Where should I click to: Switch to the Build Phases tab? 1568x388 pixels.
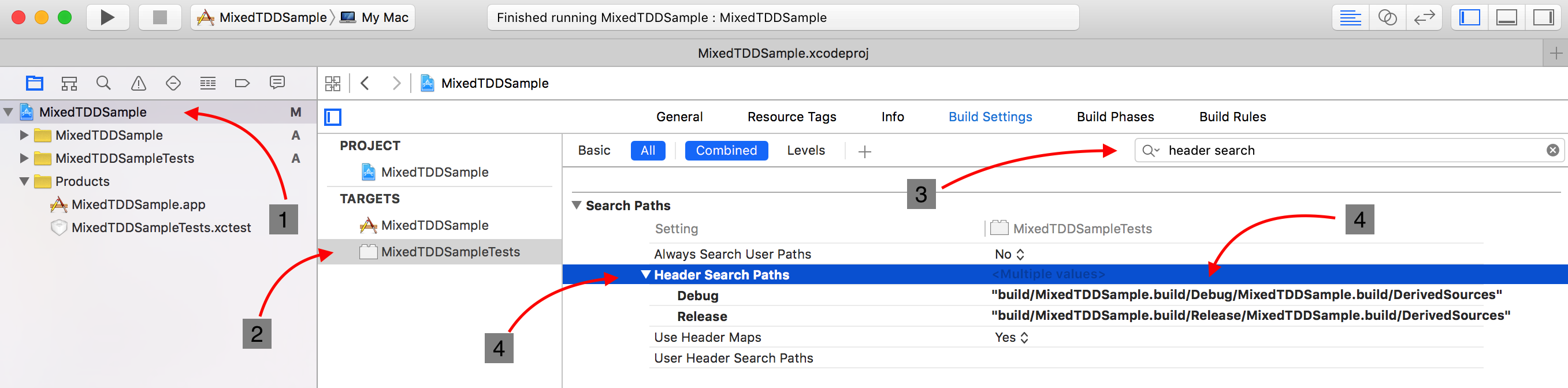click(1115, 117)
